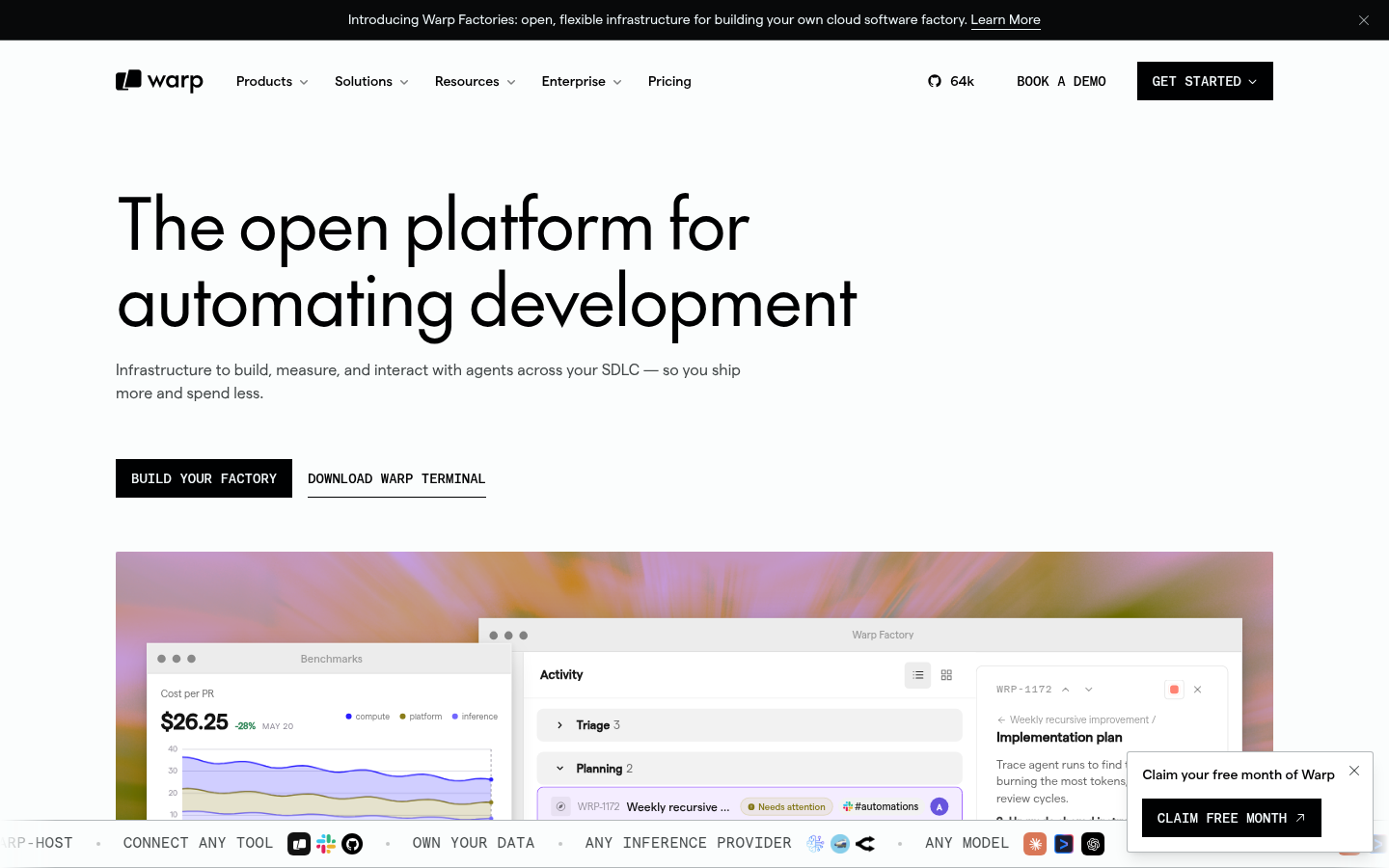Screen dimensions: 1389x868
Task: Click the blue snowflake icon beside Any Inference Provider
Action: coord(815,844)
